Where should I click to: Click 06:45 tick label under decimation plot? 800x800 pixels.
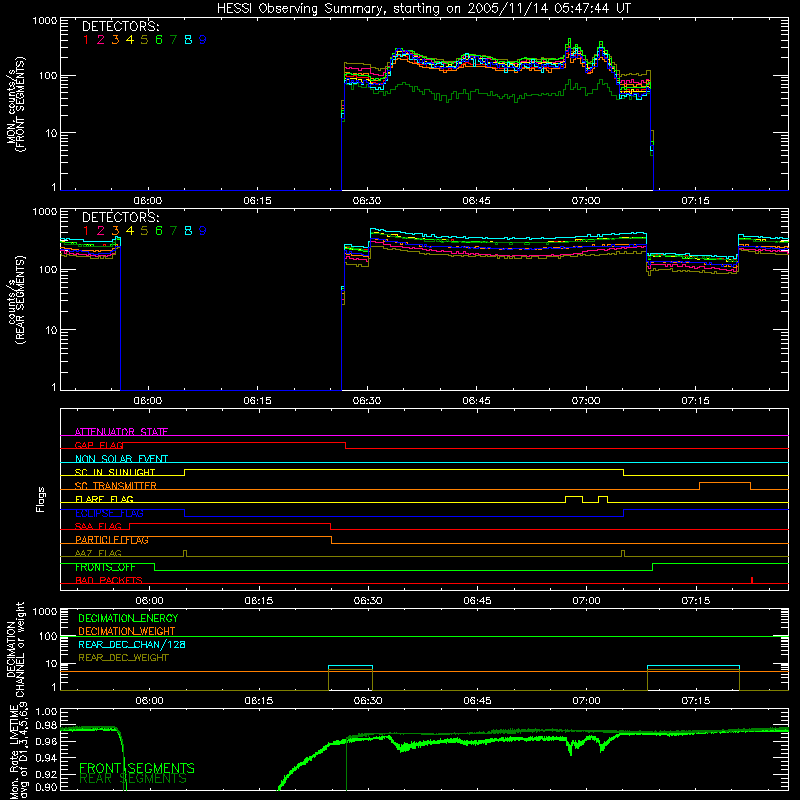click(478, 701)
